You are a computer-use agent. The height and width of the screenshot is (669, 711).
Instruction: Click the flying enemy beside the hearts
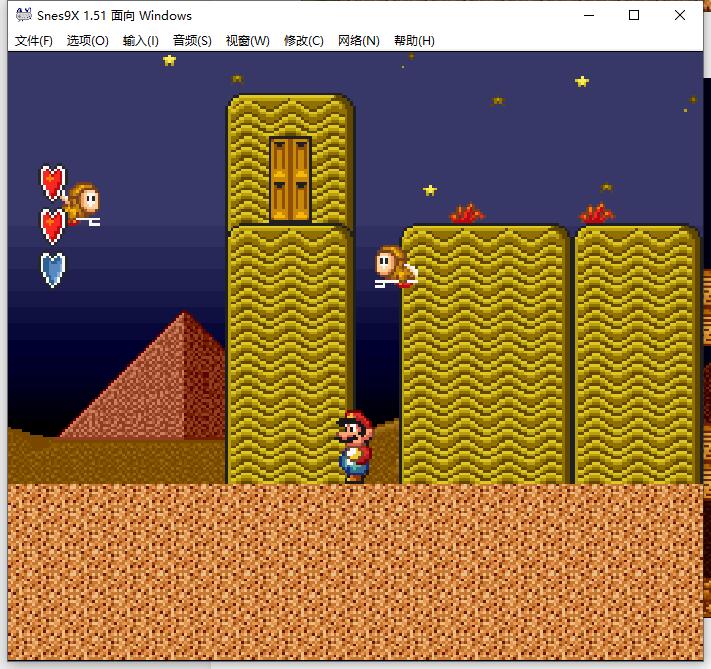coord(82,205)
